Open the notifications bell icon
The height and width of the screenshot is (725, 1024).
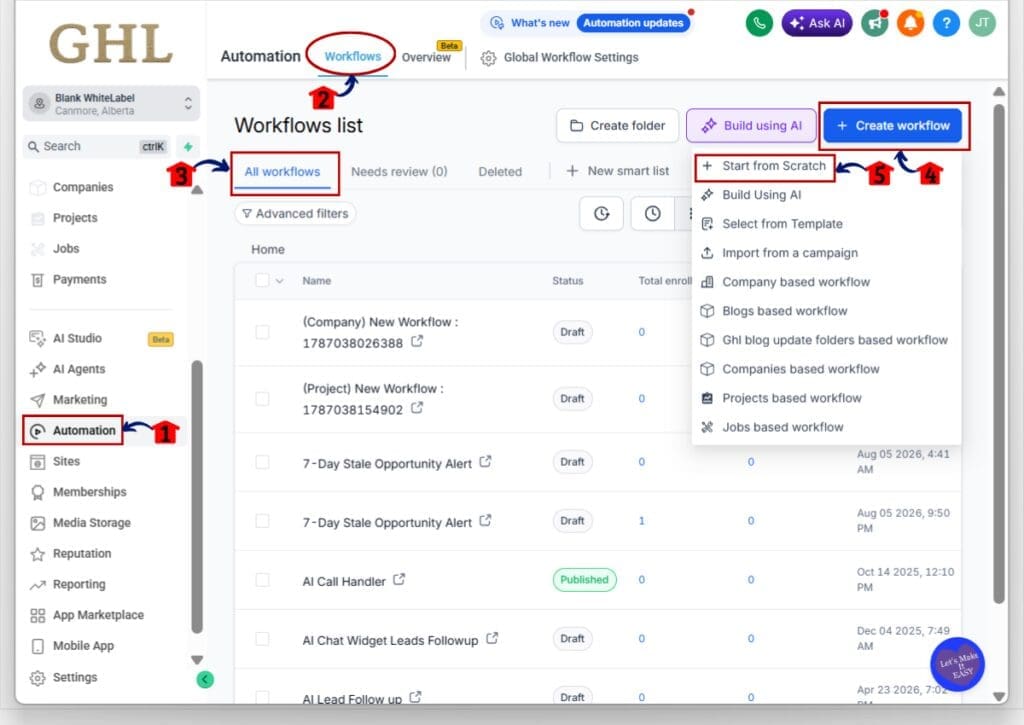click(910, 23)
